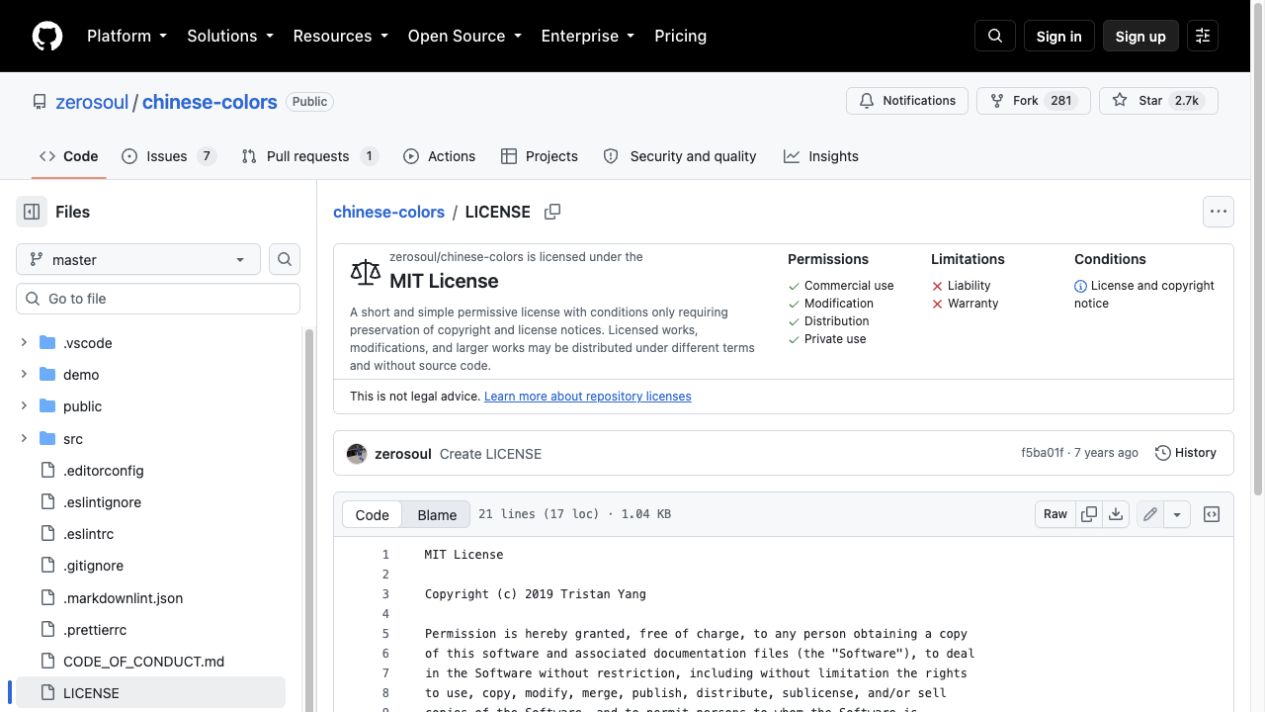Copy raw file contents icon
The image size is (1265, 712).
click(1089, 514)
